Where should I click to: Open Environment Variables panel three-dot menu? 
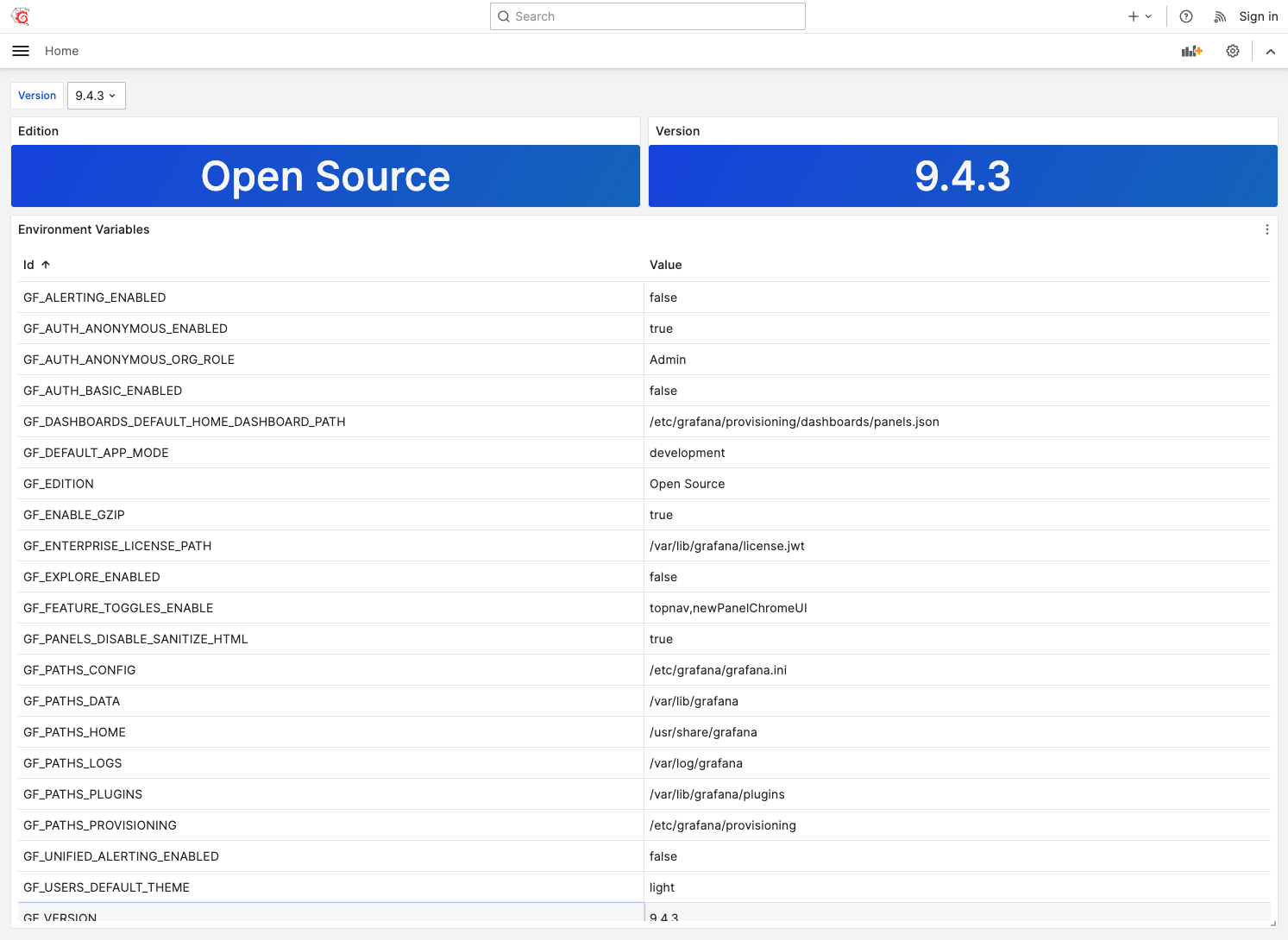pyautogui.click(x=1266, y=229)
